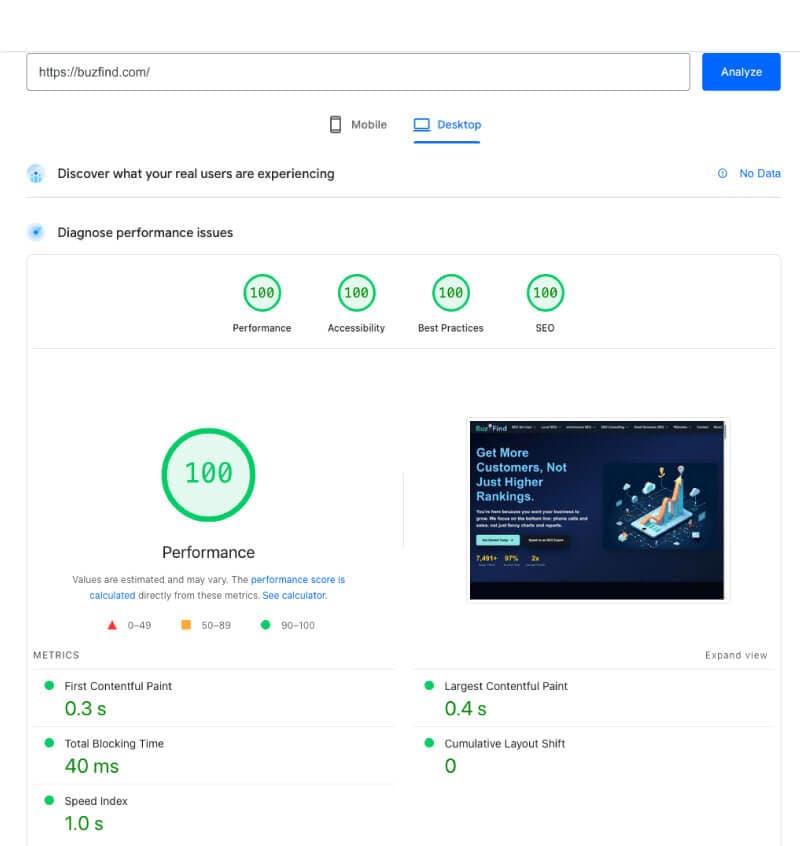Image resolution: width=800 pixels, height=846 pixels.
Task: Click the 'Diagnose performance issues' heading
Action: (x=145, y=233)
